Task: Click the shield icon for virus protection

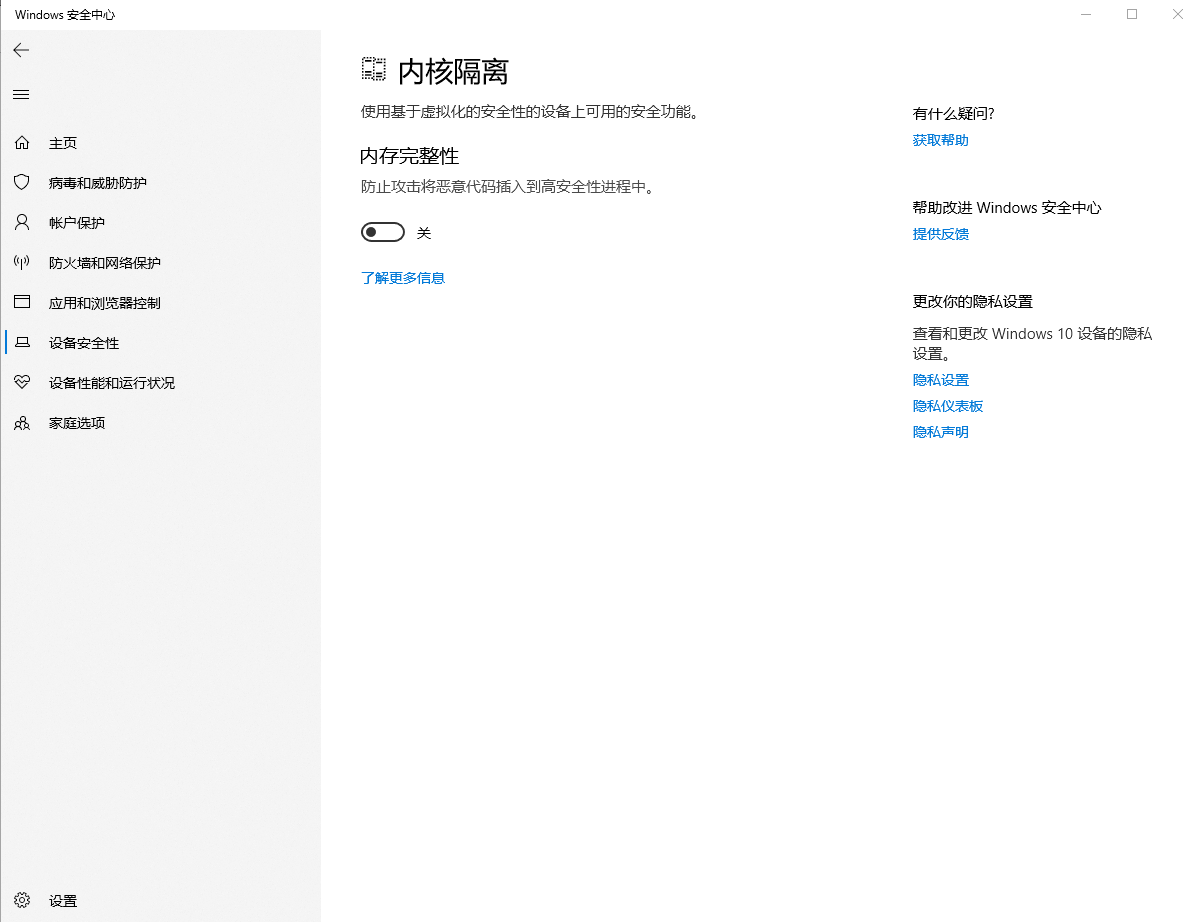Action: (22, 183)
